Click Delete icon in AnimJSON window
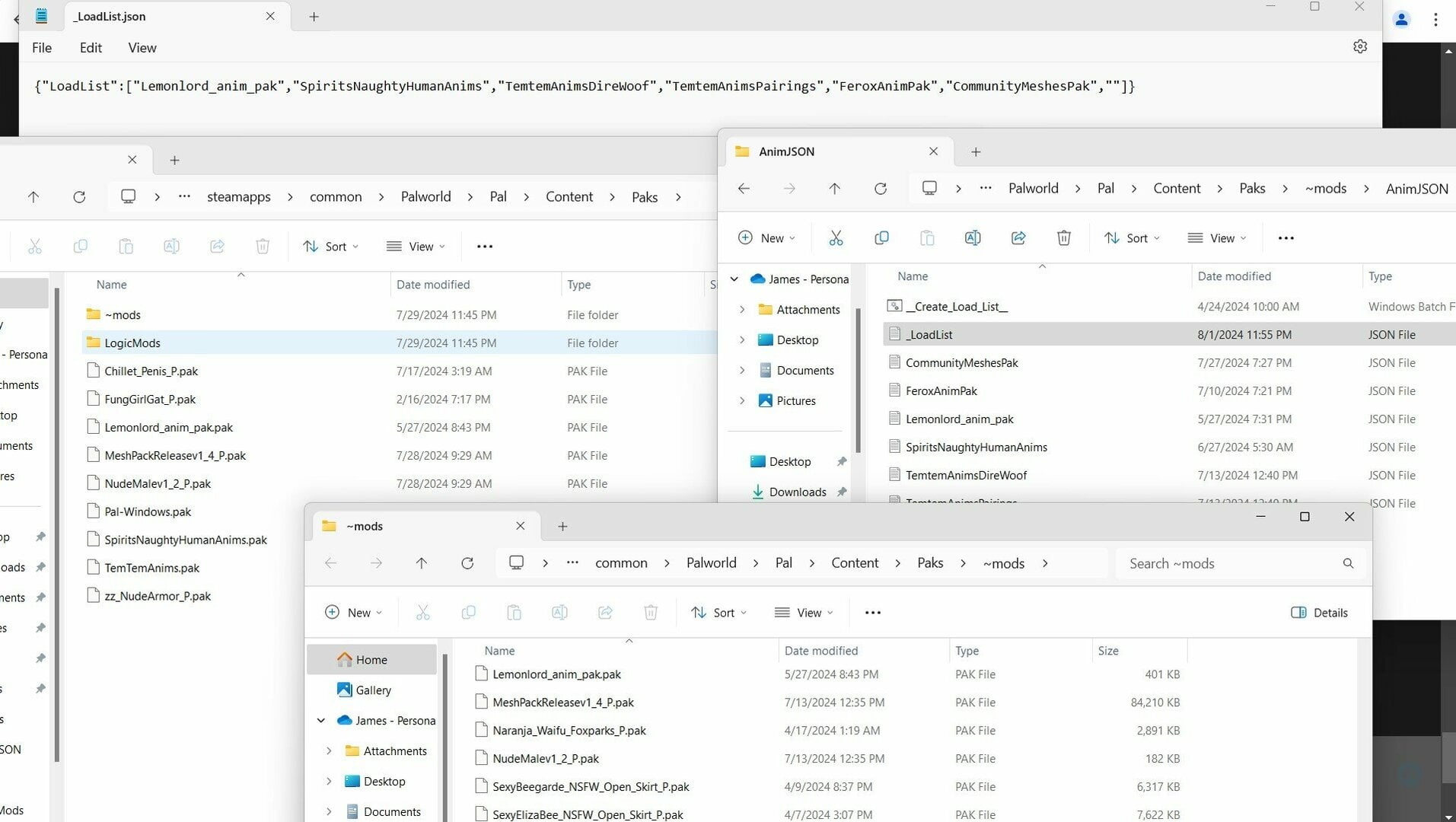Image resolution: width=1456 pixels, height=822 pixels. [1064, 238]
